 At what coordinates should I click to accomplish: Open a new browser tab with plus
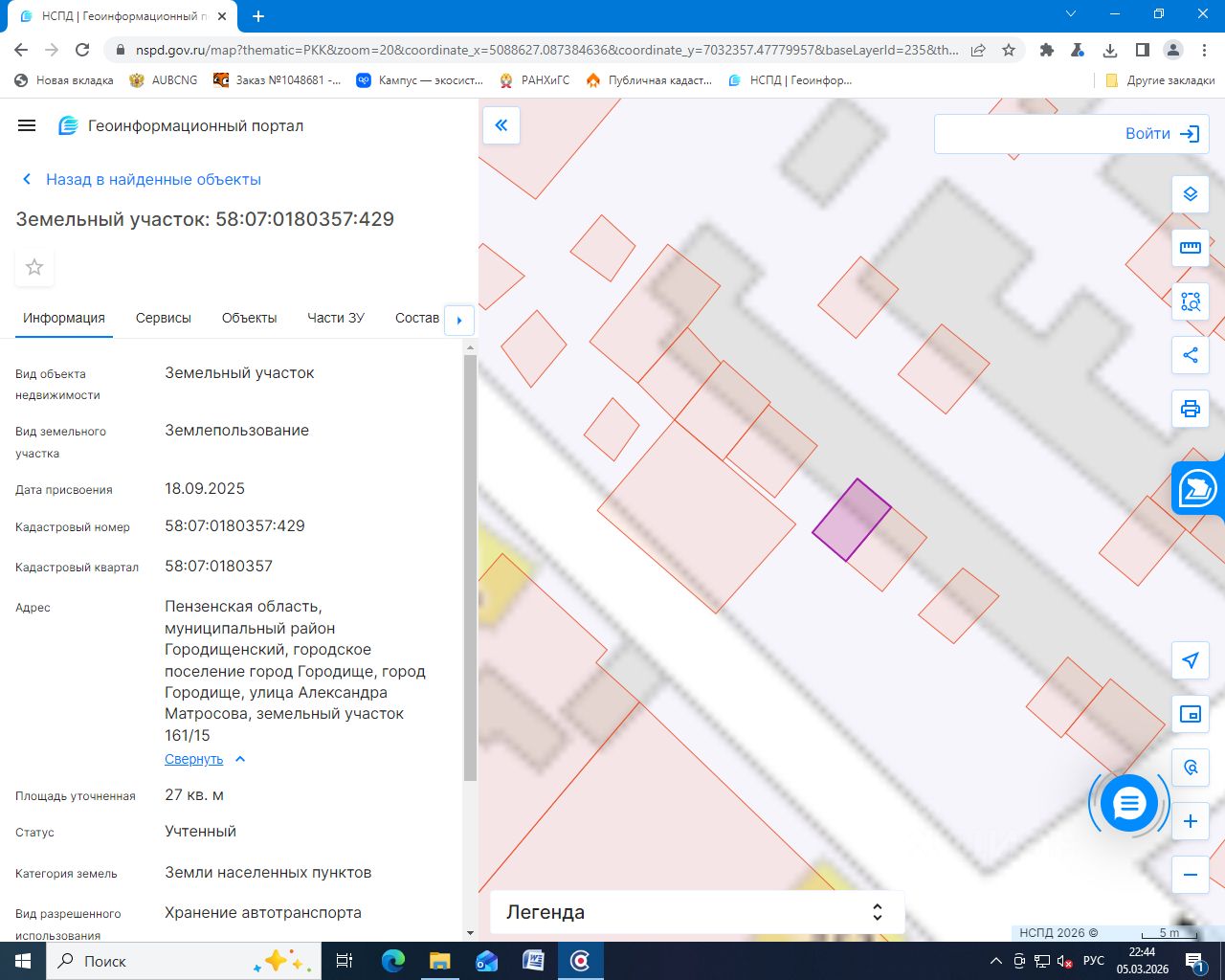[x=258, y=16]
